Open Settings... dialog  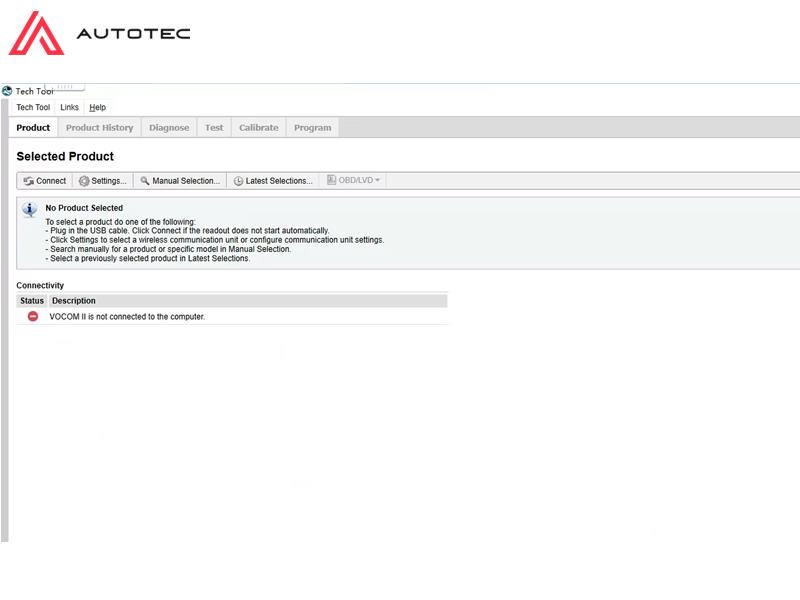(103, 181)
